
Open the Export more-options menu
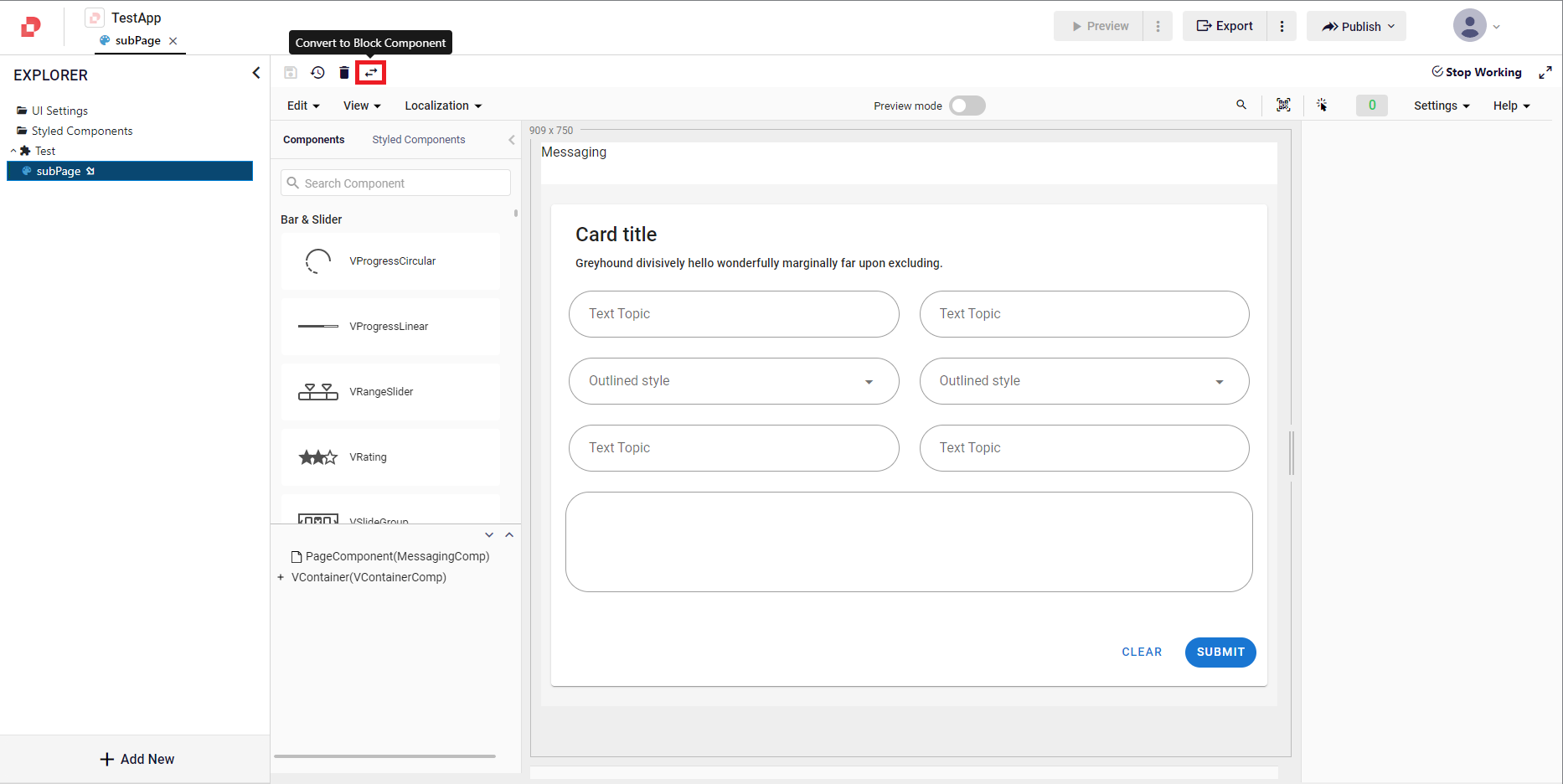point(1282,26)
